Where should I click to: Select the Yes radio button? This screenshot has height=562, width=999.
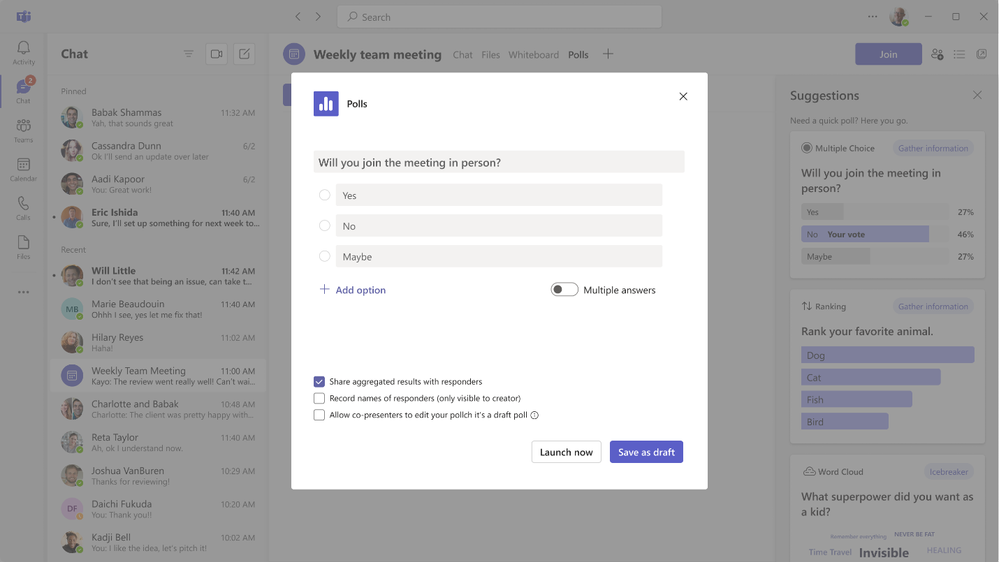click(x=324, y=195)
